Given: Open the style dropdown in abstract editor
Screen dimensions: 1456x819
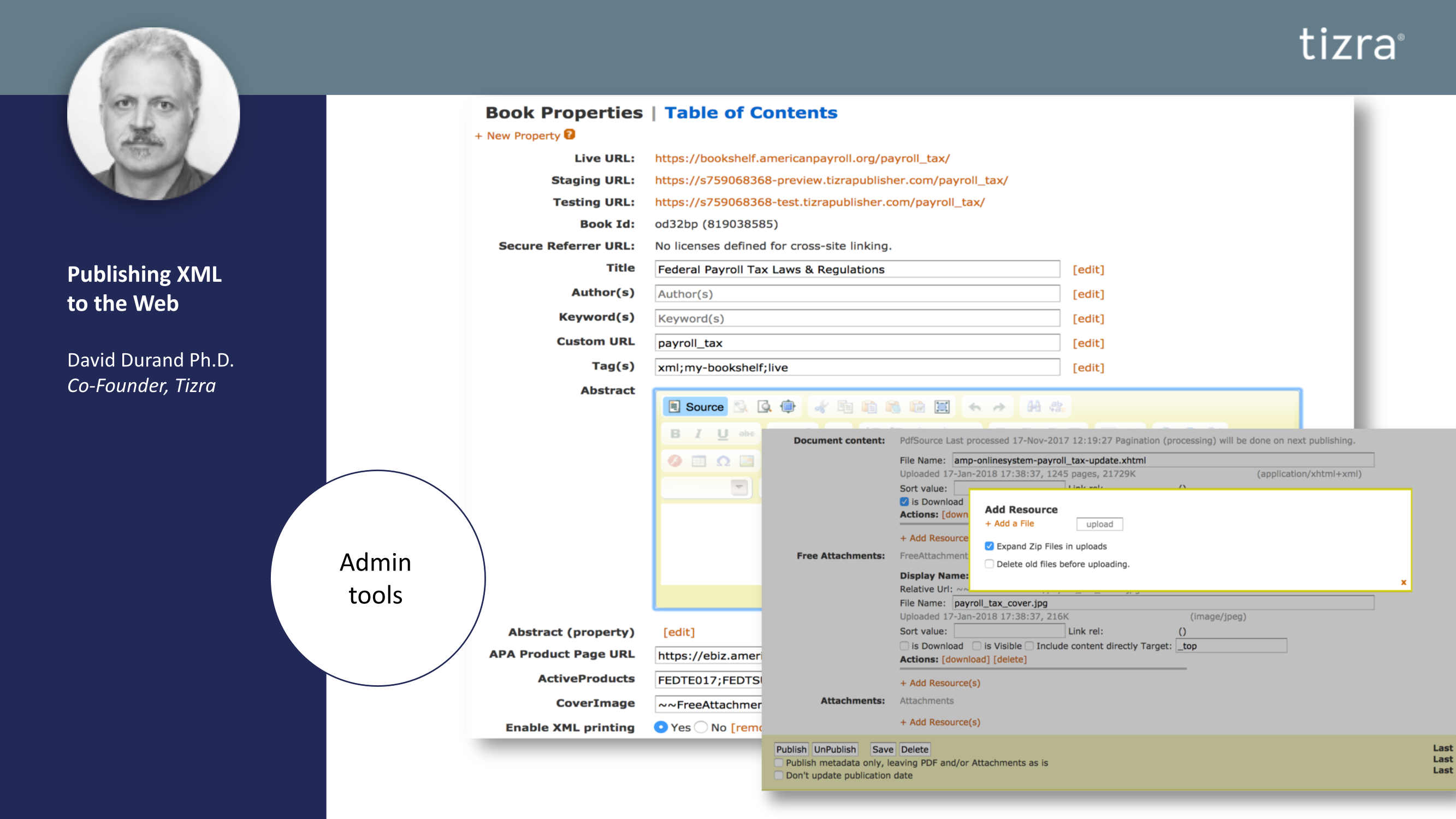Looking at the screenshot, I should (739, 486).
